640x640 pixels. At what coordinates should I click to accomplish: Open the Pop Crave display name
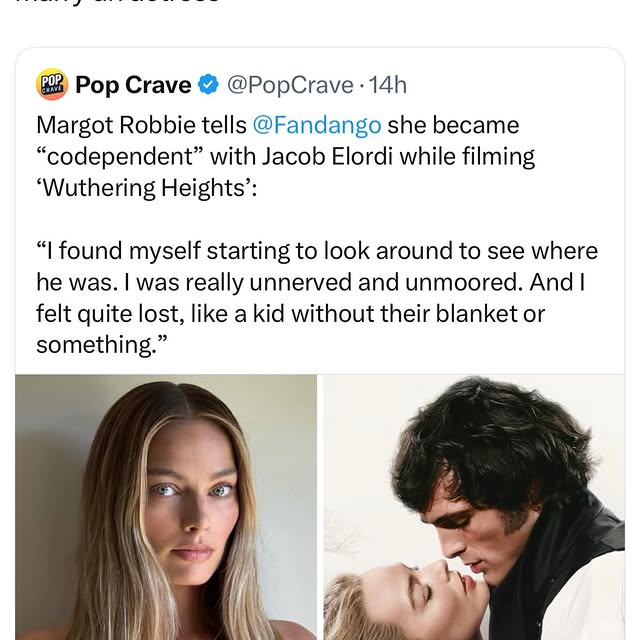133,86
